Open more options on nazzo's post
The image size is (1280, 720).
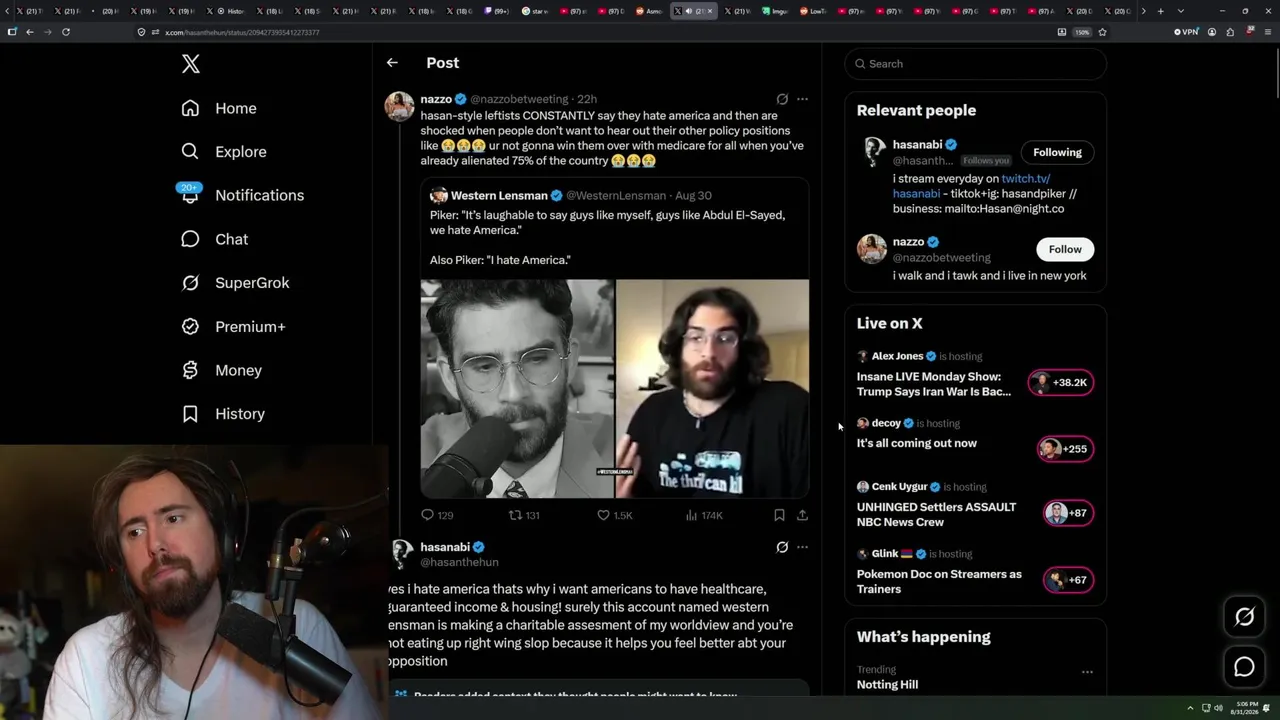tap(802, 99)
